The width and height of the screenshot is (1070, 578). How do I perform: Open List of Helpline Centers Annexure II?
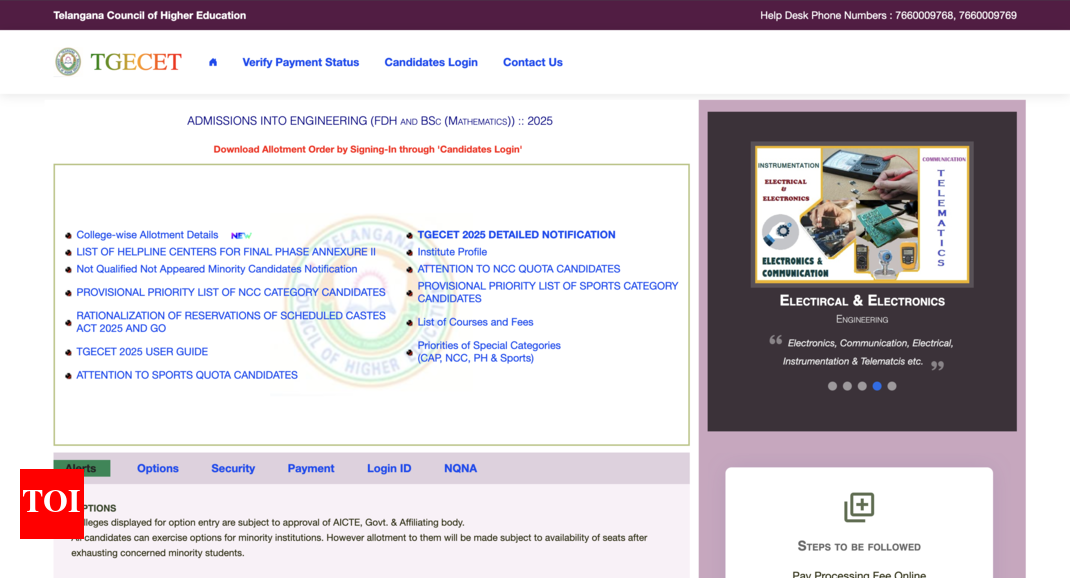[226, 252]
